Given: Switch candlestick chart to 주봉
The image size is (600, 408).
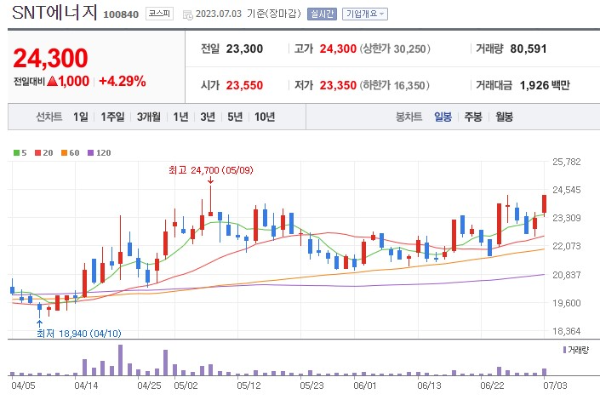Looking at the screenshot, I should click(x=473, y=117).
